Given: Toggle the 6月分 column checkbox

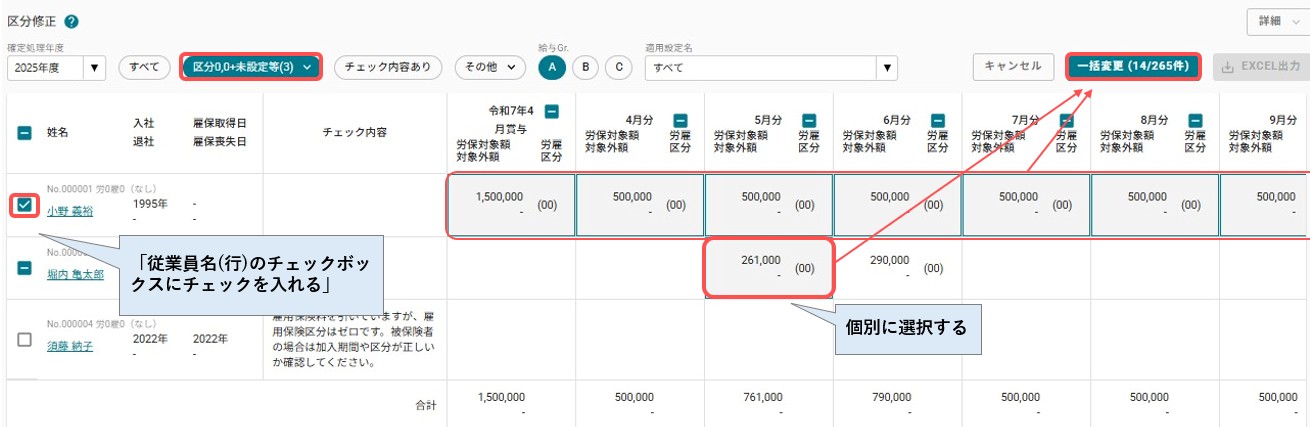Looking at the screenshot, I should (939, 119).
